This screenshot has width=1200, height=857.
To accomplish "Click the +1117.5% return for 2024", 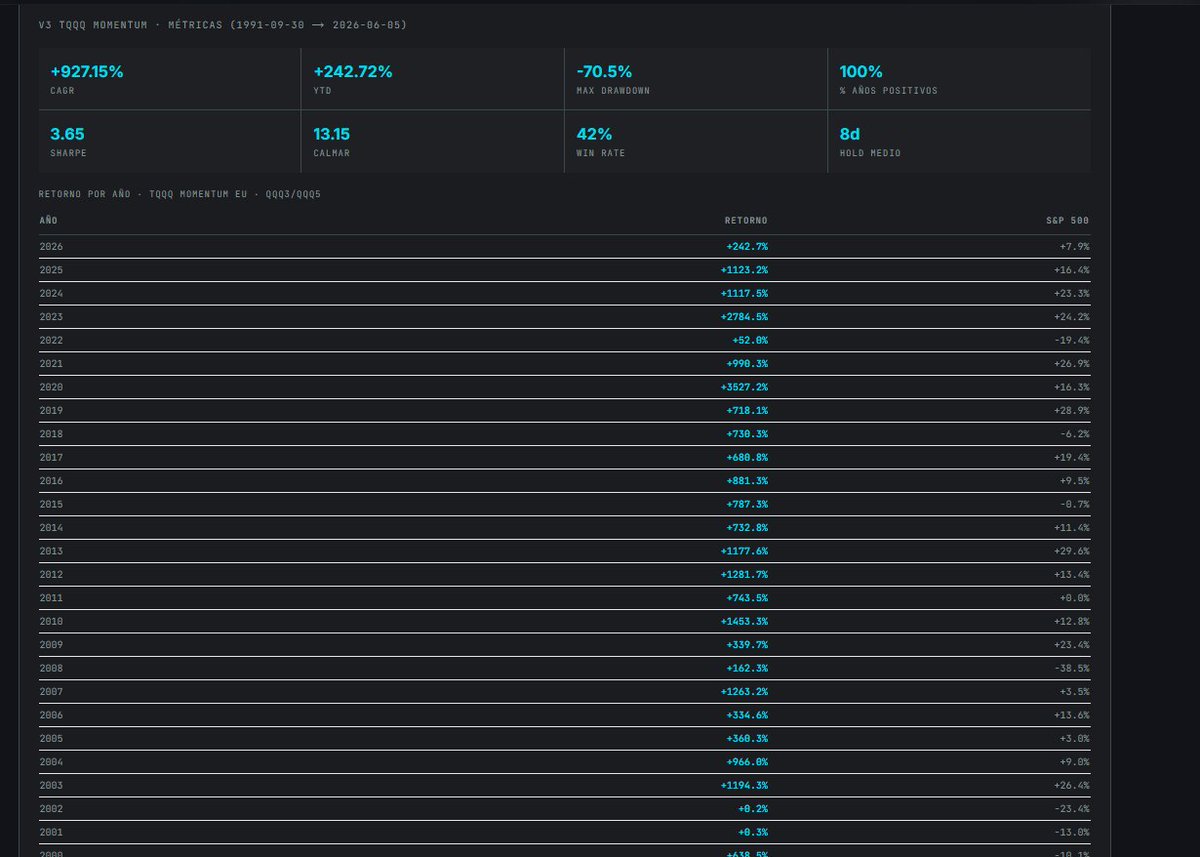I will [744, 293].
